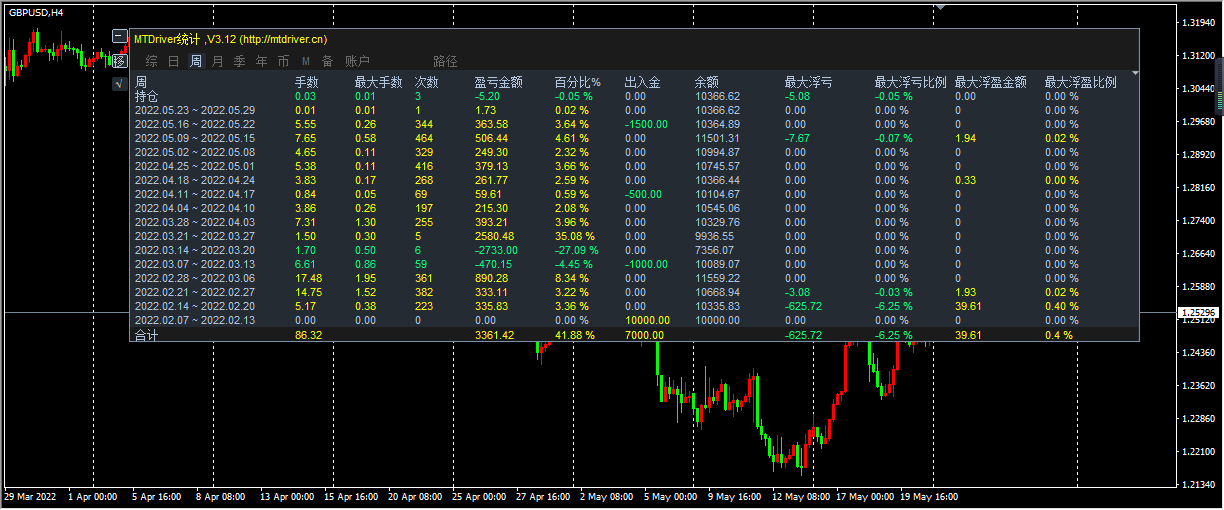
Task: Open the 账户 account tab
Action: click(357, 62)
